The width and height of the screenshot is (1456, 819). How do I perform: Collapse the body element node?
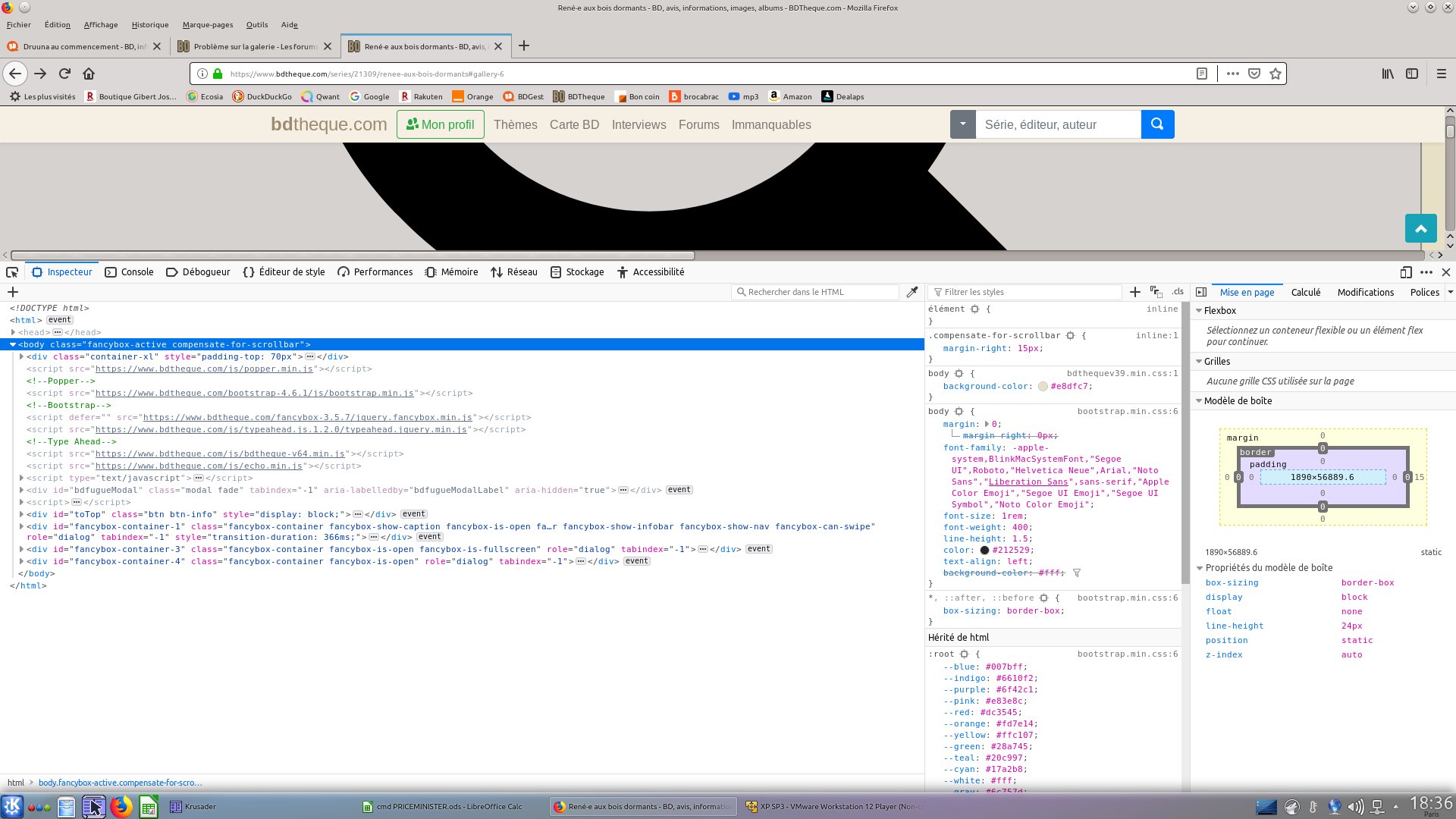point(13,344)
